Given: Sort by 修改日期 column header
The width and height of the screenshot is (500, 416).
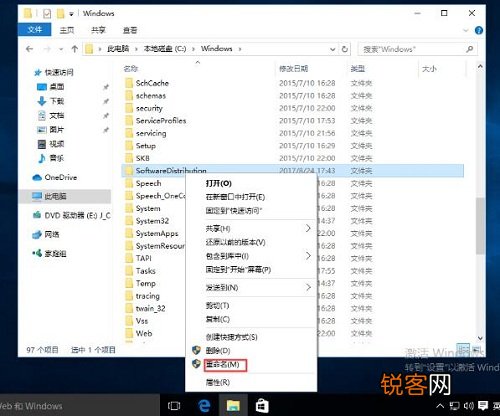Looking at the screenshot, I should pyautogui.click(x=293, y=69).
